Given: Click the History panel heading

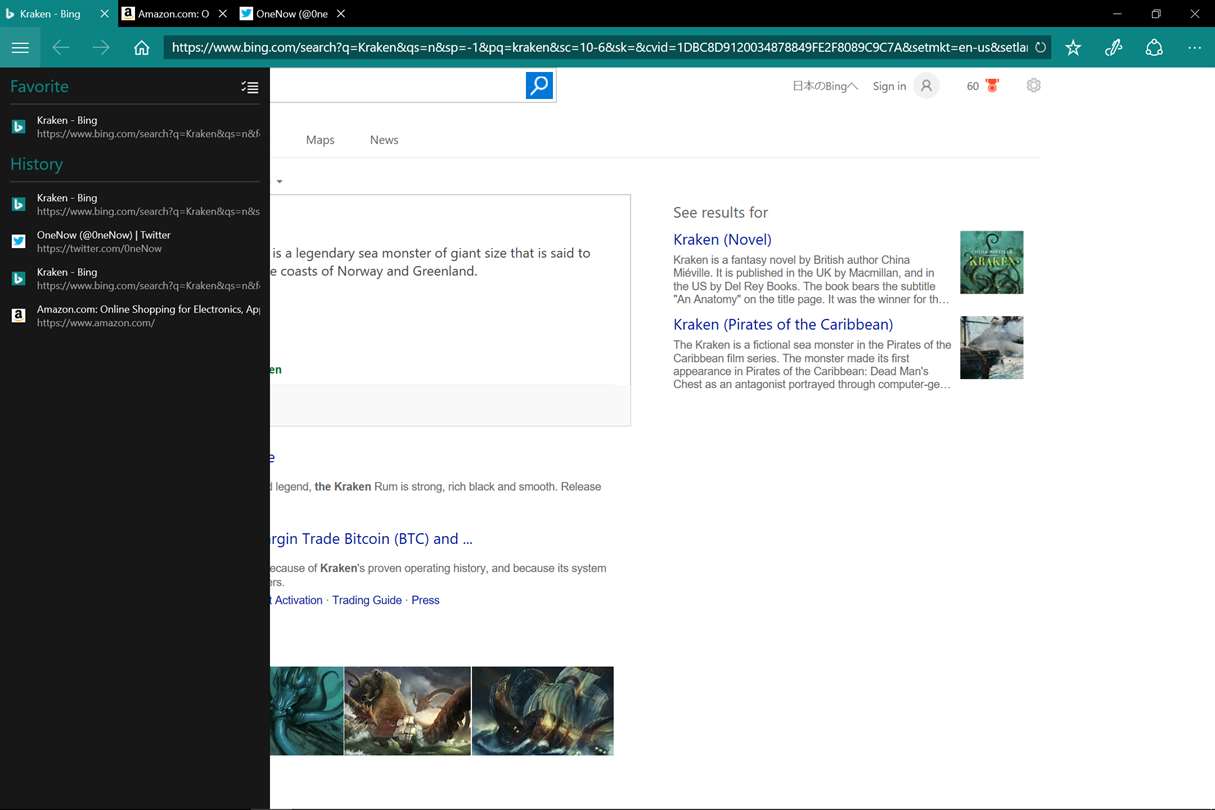Looking at the screenshot, I should coord(36,164).
